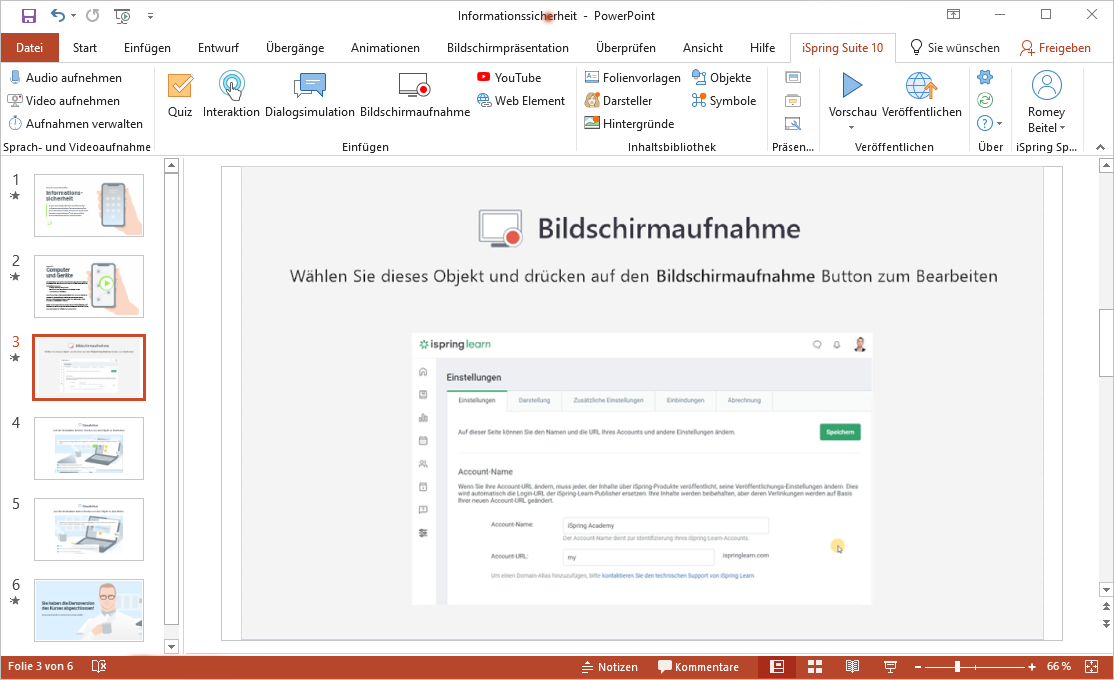The width and height of the screenshot is (1114, 680).
Task: Open the help question mark dropdown
Action: pyautogui.click(x=989, y=123)
